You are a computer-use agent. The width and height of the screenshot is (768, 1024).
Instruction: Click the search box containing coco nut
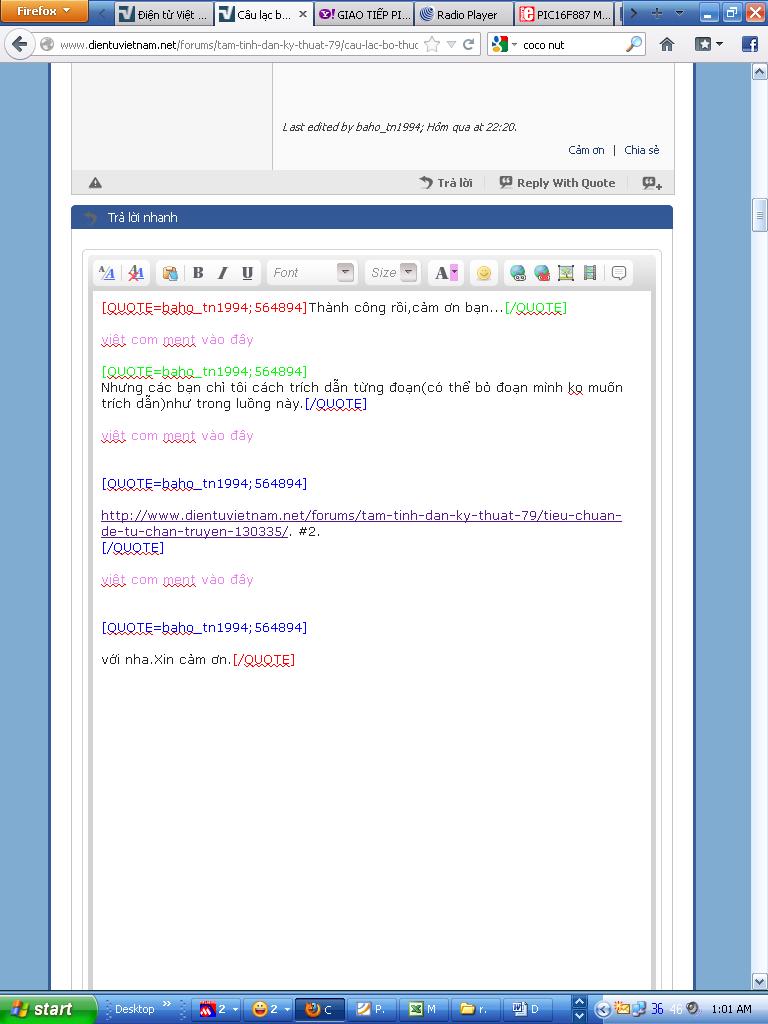571,45
